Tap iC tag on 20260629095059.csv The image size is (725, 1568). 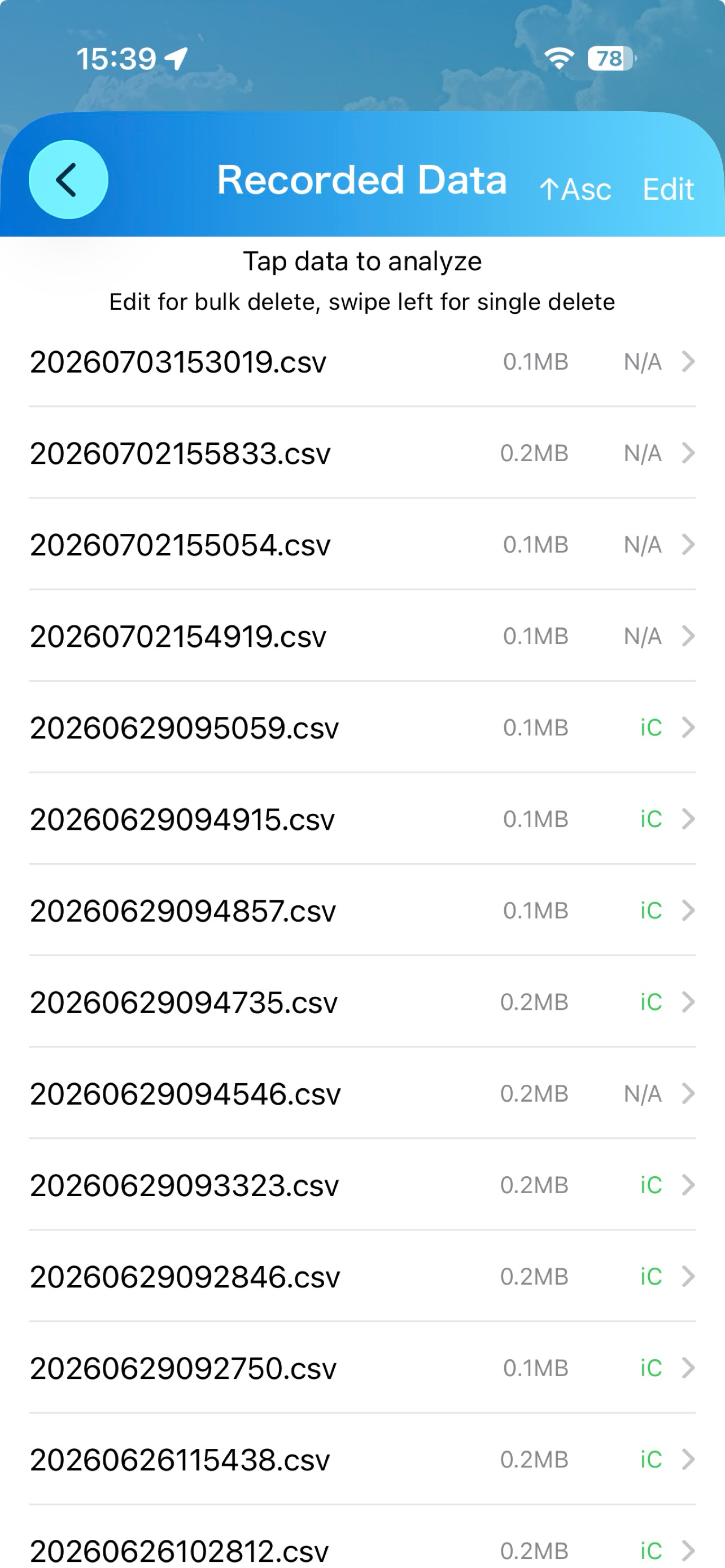pyautogui.click(x=650, y=728)
